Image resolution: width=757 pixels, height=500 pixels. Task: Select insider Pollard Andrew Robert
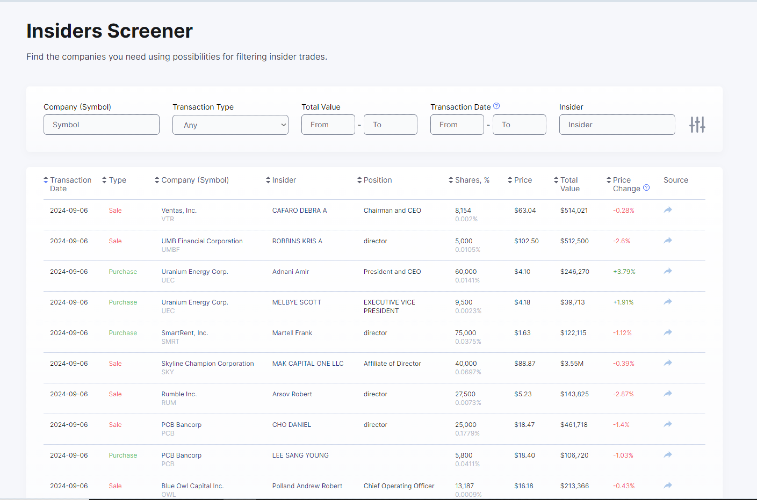tap(307, 486)
